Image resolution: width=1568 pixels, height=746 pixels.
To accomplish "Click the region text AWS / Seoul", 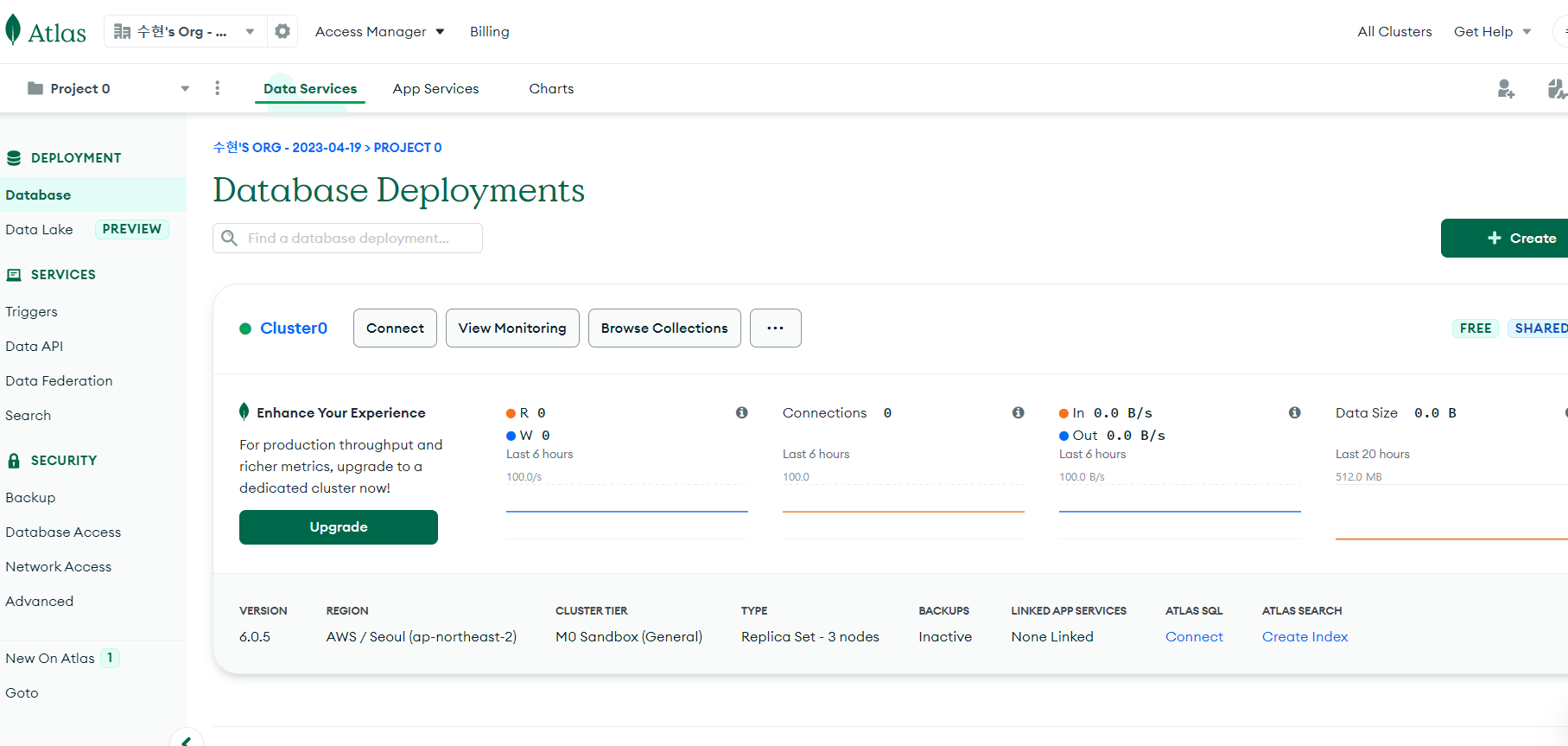I will click(422, 636).
